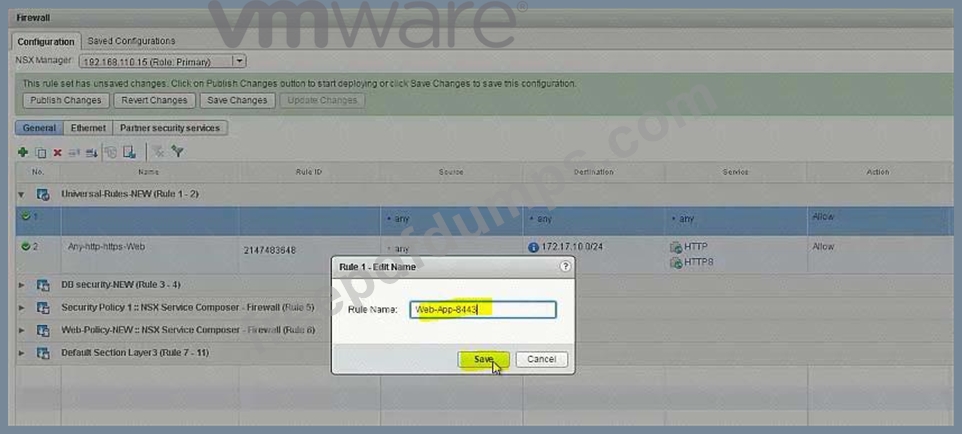Click the grayed clear filter icon

point(158,152)
